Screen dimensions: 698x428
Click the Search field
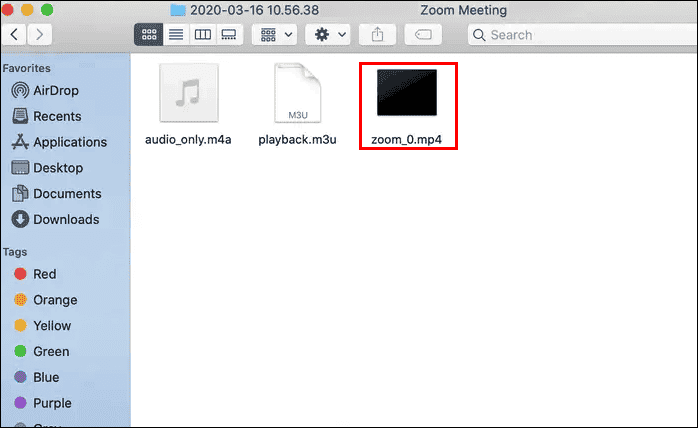coord(582,35)
